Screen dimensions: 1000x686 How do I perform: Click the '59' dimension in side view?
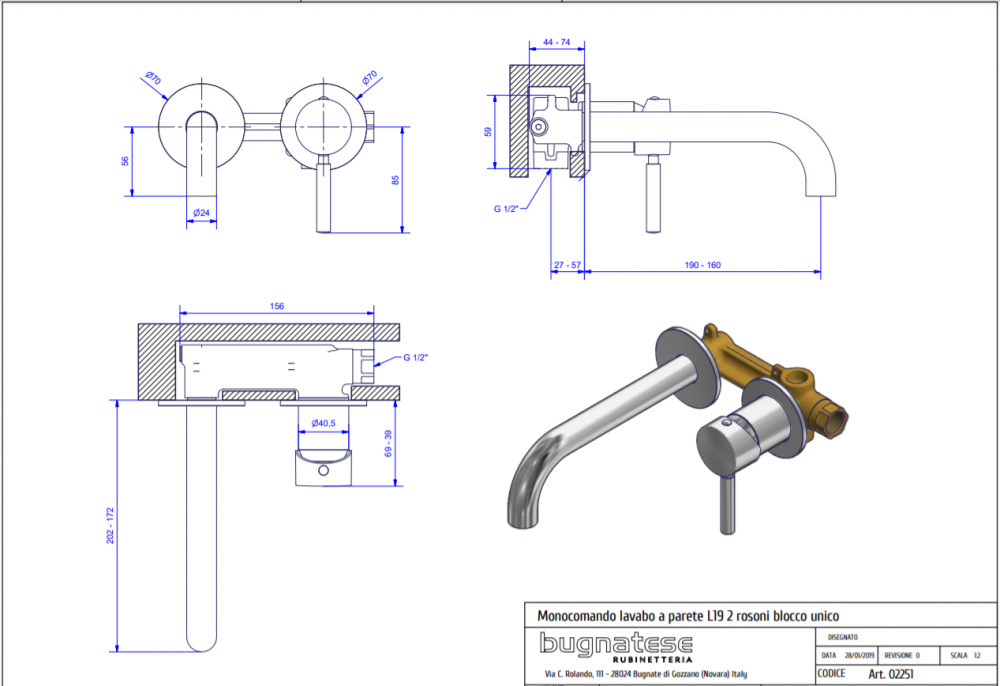pyautogui.click(x=488, y=133)
